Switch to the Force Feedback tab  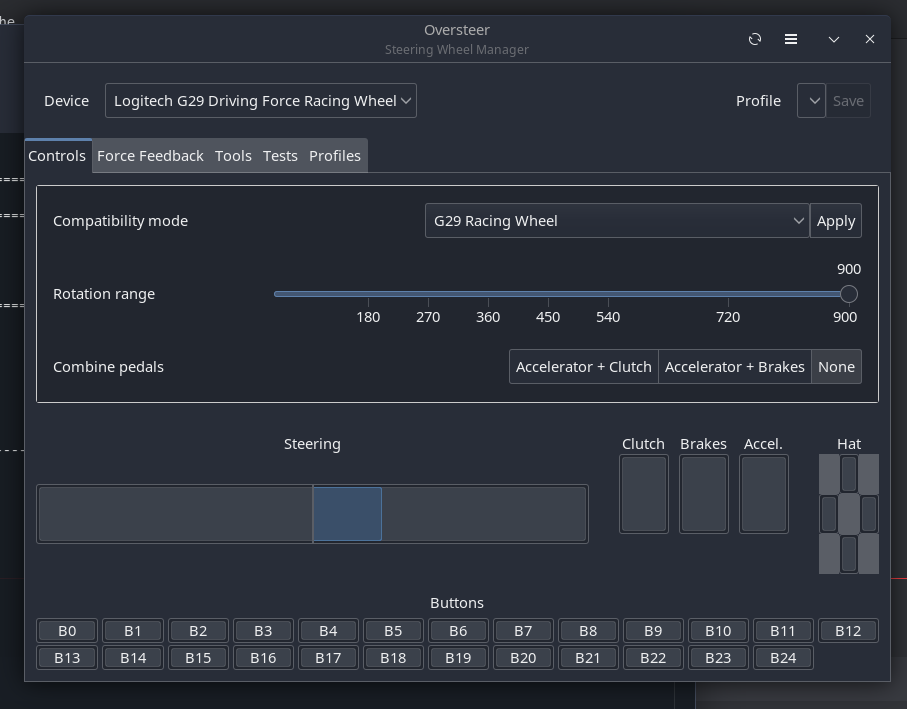point(150,156)
